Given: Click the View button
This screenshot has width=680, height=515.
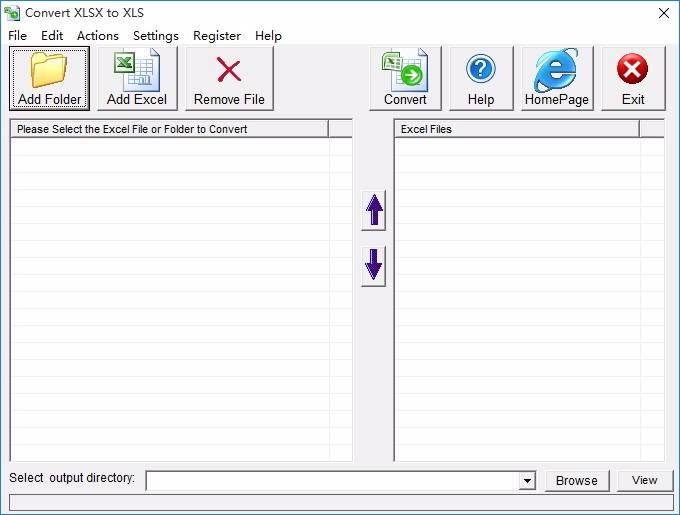Looking at the screenshot, I should pyautogui.click(x=644, y=480).
